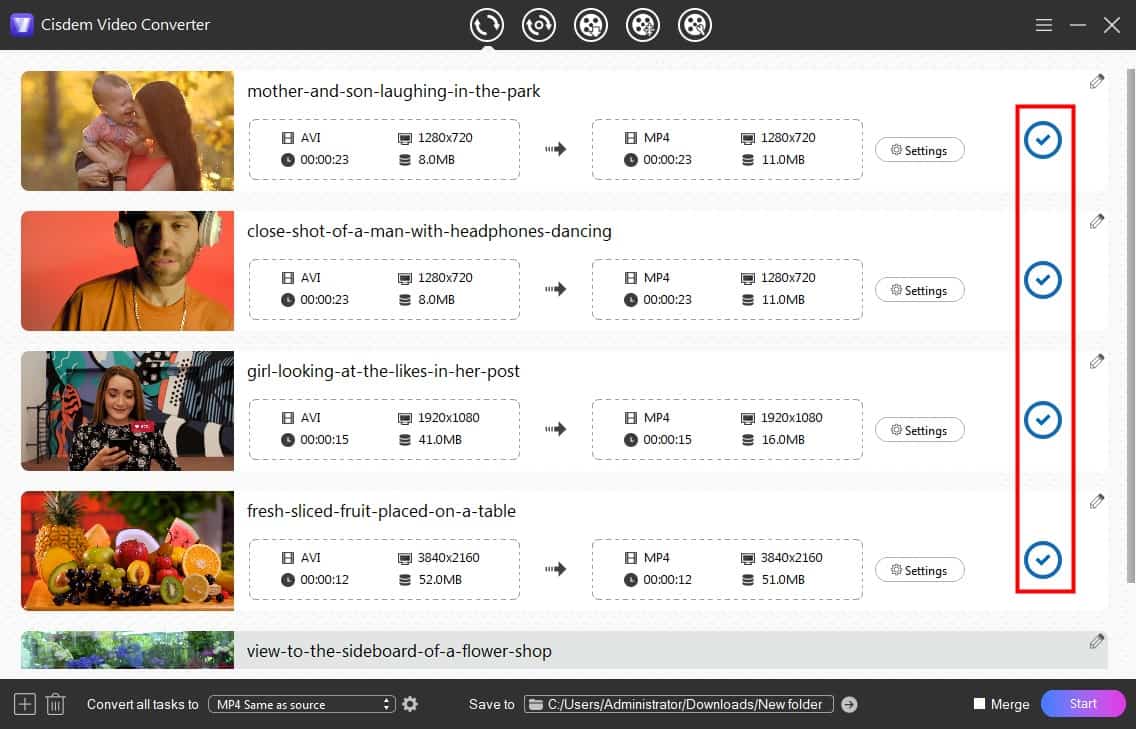The height and width of the screenshot is (729, 1136).
Task: Deselect the mother-and-son-laughing-in-the-park task
Action: [x=1043, y=140]
